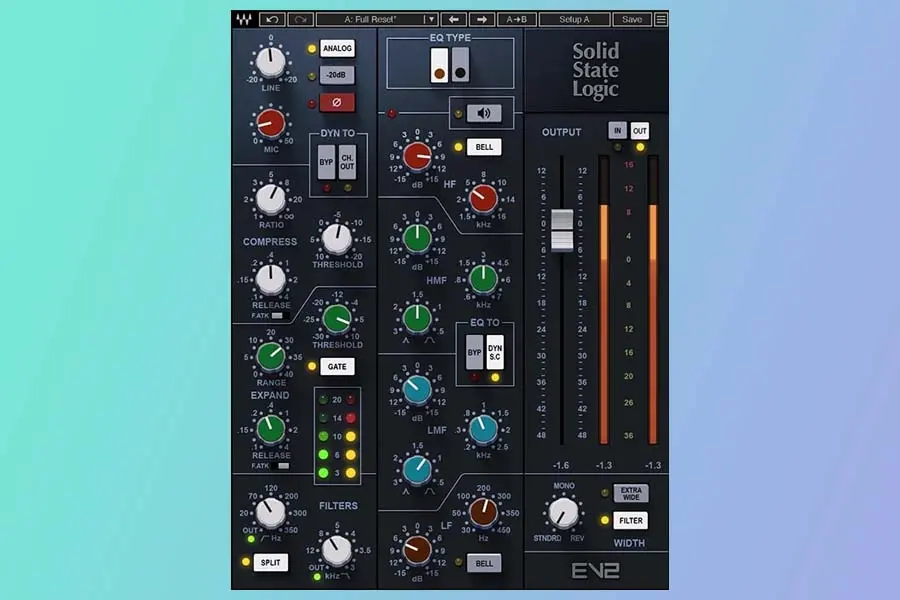The height and width of the screenshot is (600, 900).
Task: Toggle the SPLIT filters button
Action: tap(270, 562)
